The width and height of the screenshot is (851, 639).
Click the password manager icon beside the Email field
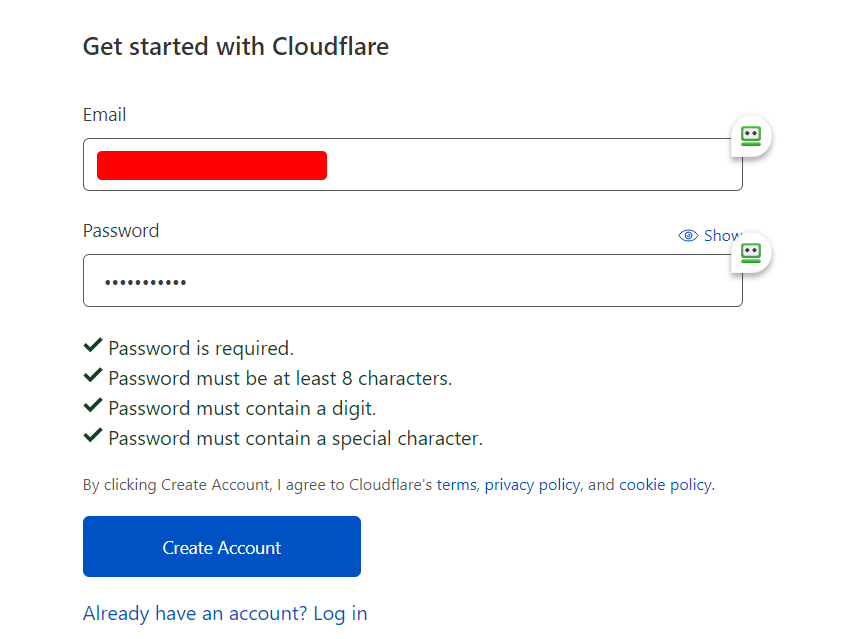750,136
